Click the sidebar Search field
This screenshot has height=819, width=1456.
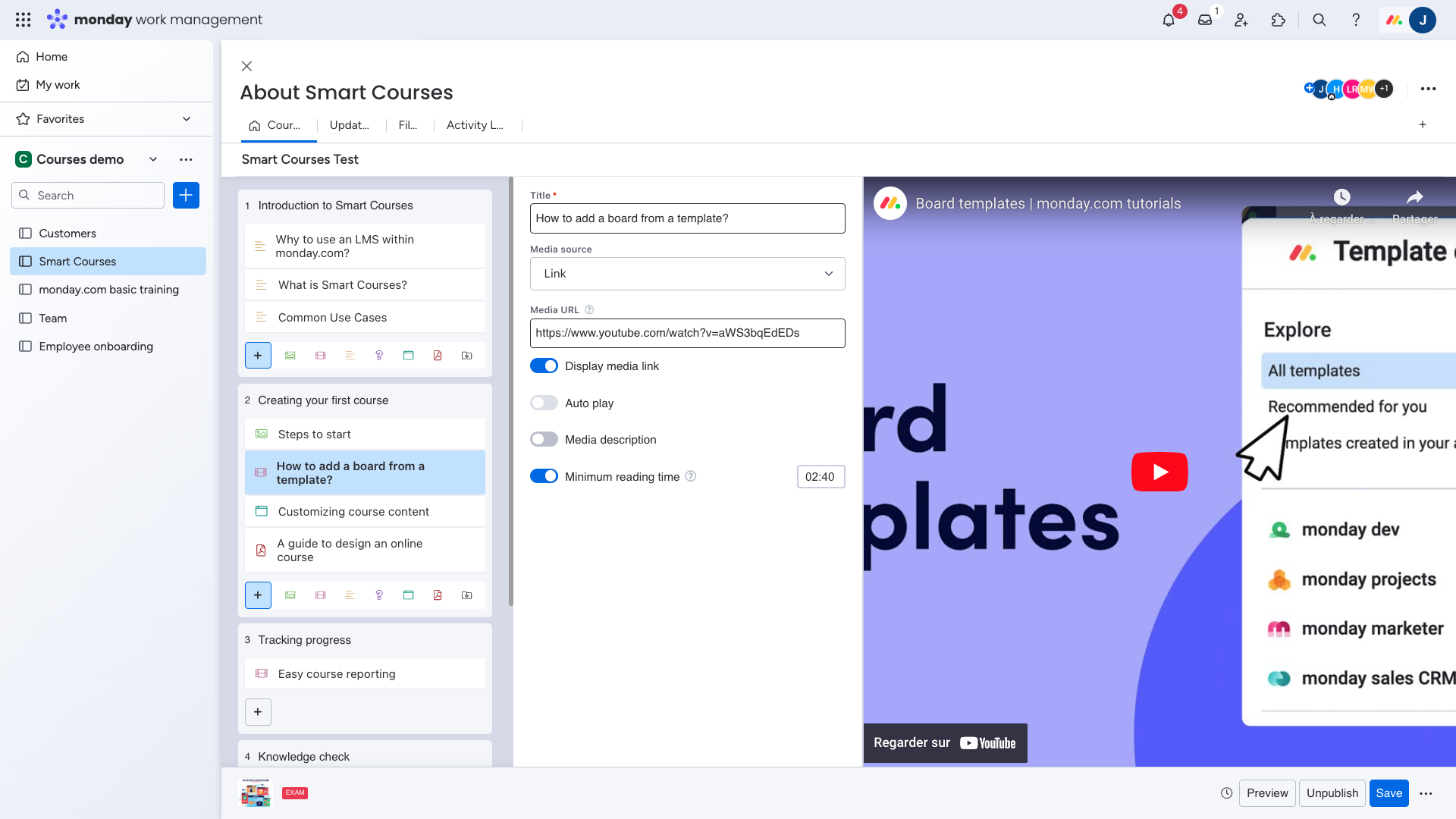click(x=88, y=195)
